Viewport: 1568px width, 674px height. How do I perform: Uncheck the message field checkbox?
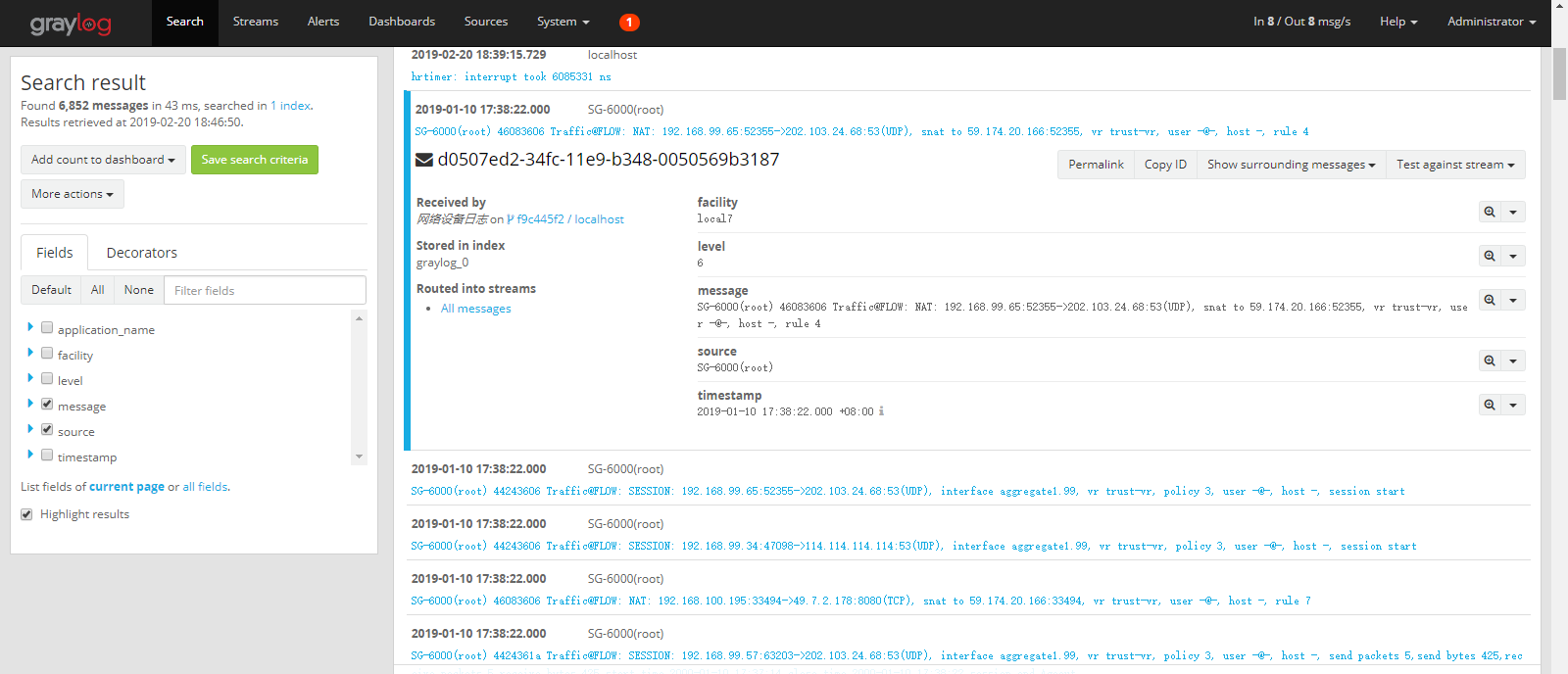(x=47, y=404)
